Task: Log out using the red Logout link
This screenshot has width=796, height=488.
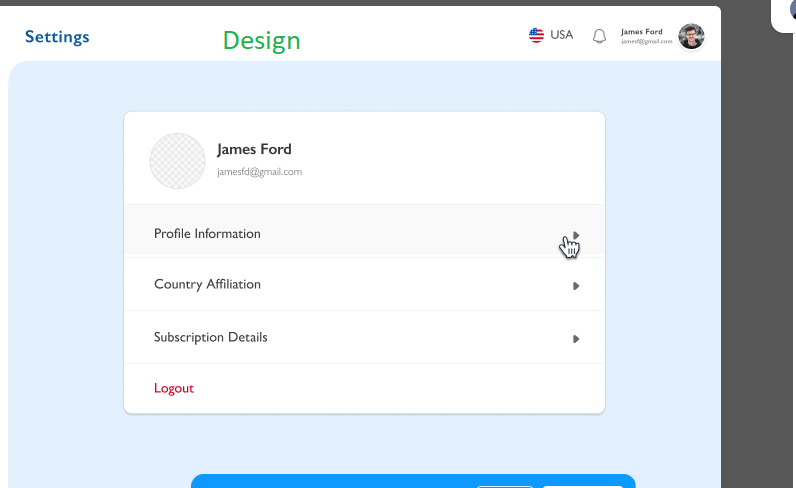Action: coord(174,388)
